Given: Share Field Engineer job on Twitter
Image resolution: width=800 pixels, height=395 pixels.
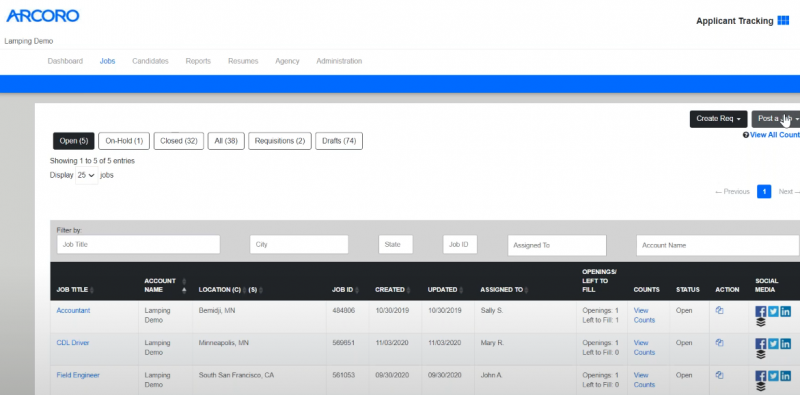Looking at the screenshot, I should [773, 376].
